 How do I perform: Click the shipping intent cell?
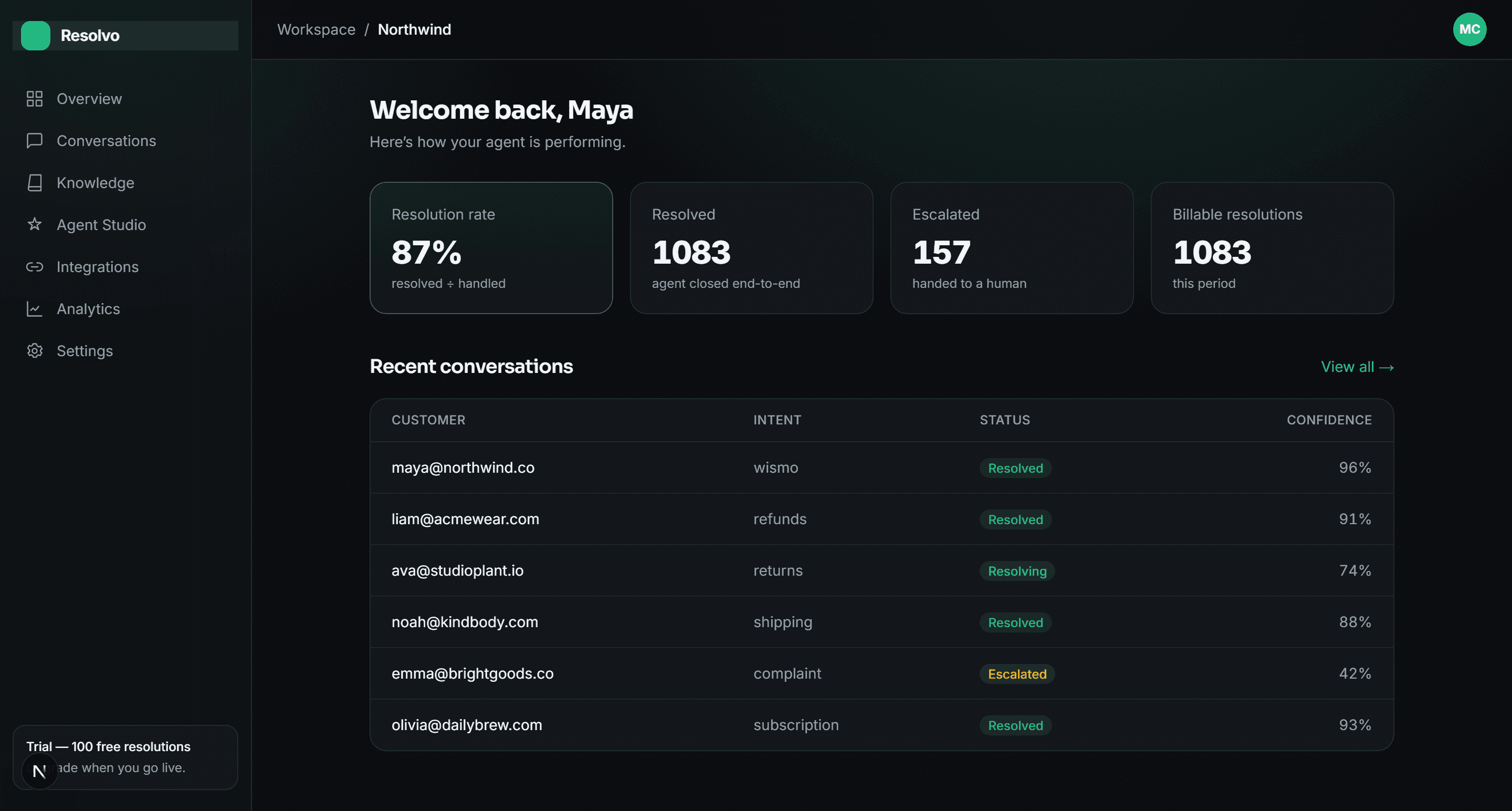click(x=782, y=622)
